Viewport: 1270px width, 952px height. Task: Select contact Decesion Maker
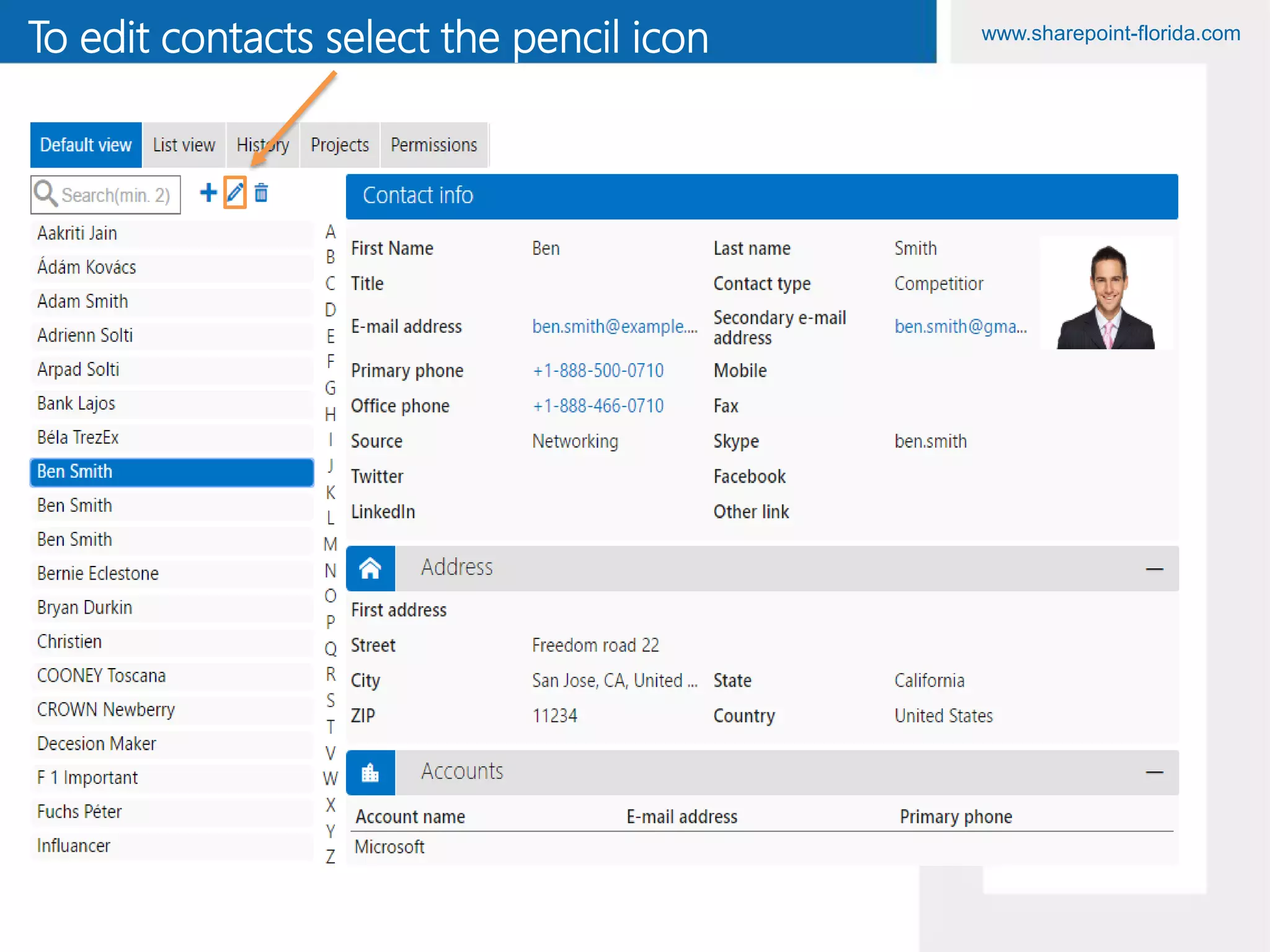pos(172,744)
